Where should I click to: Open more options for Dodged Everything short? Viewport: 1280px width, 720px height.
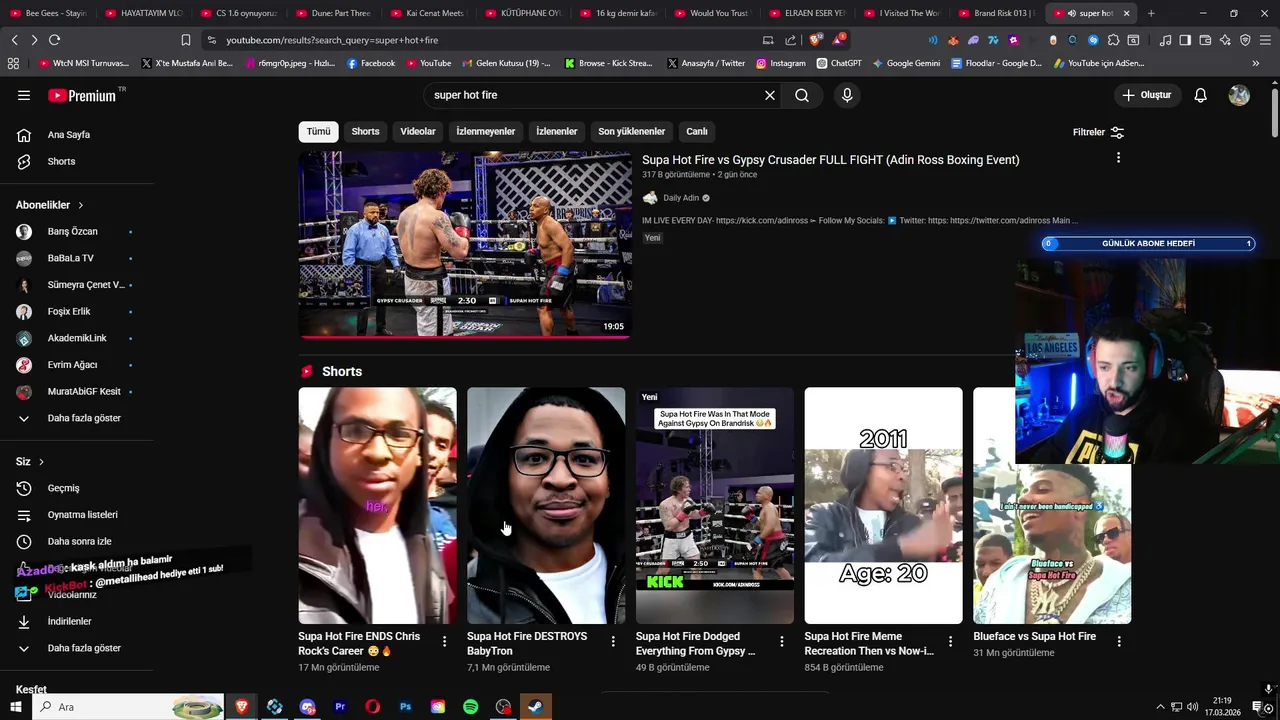782,641
